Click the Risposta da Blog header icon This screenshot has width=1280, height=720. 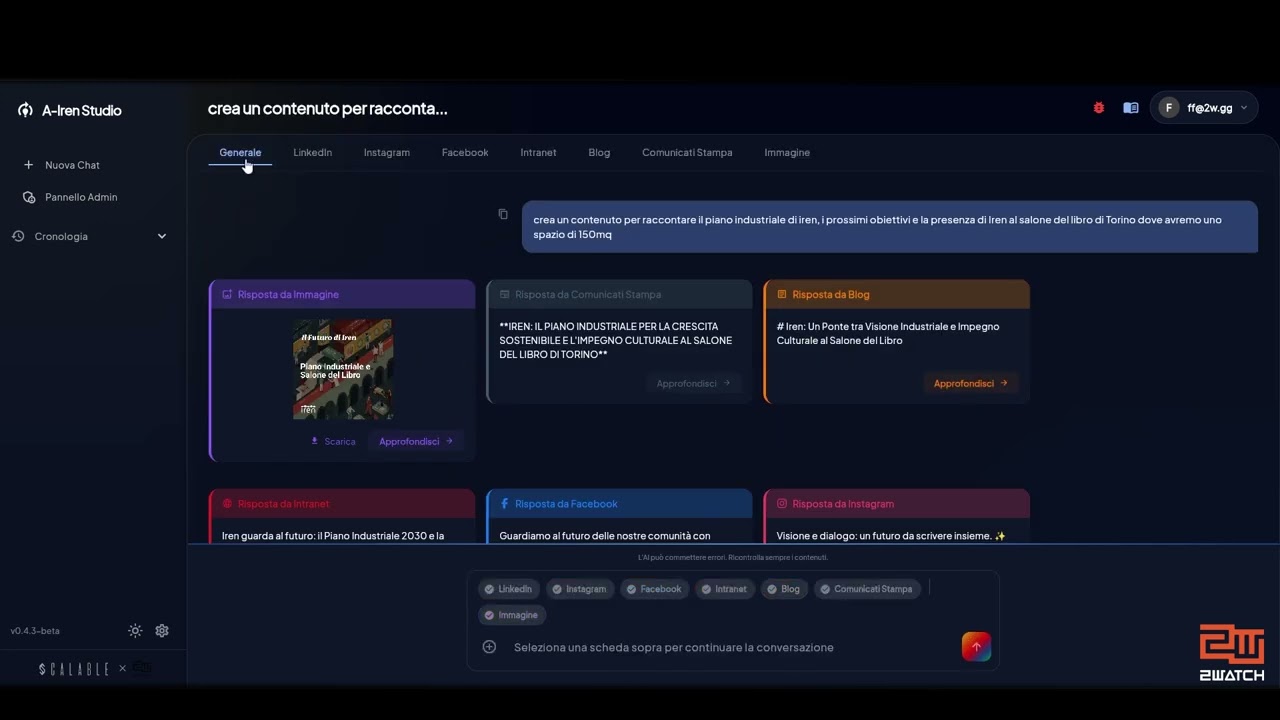pyautogui.click(x=782, y=294)
